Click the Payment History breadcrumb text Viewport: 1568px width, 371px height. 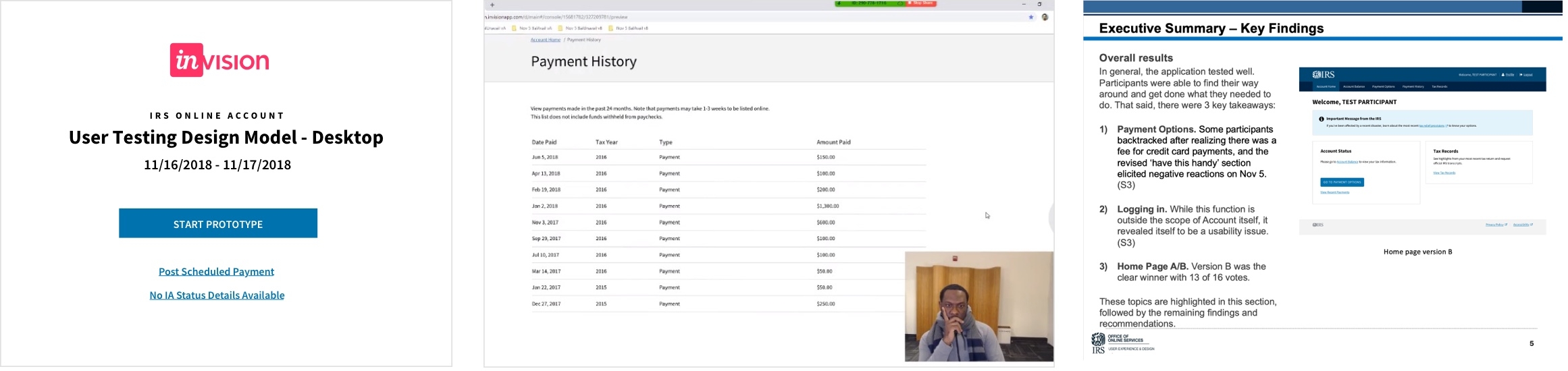pos(583,40)
